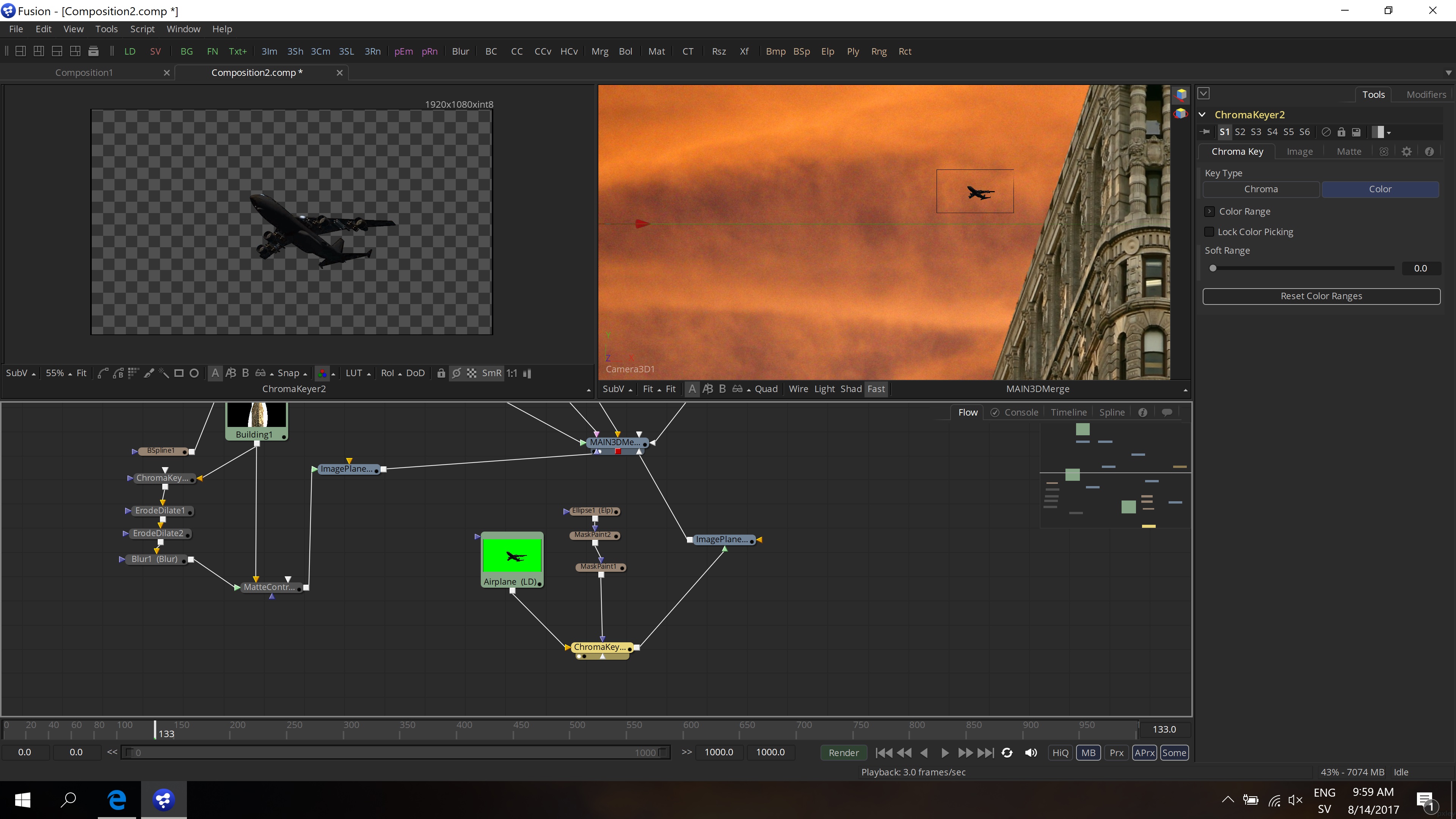Pin the ChromaKeyer2 tool controls
Image resolution: width=1456 pixels, height=819 pixels.
1205,132
